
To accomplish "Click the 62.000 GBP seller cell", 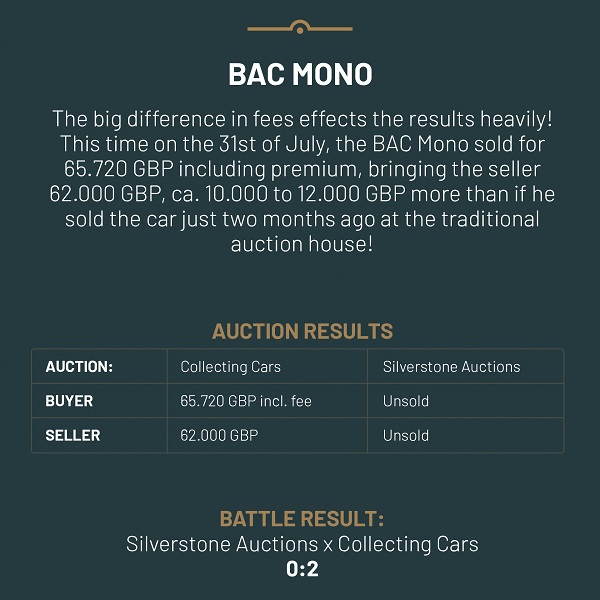I will [219, 435].
